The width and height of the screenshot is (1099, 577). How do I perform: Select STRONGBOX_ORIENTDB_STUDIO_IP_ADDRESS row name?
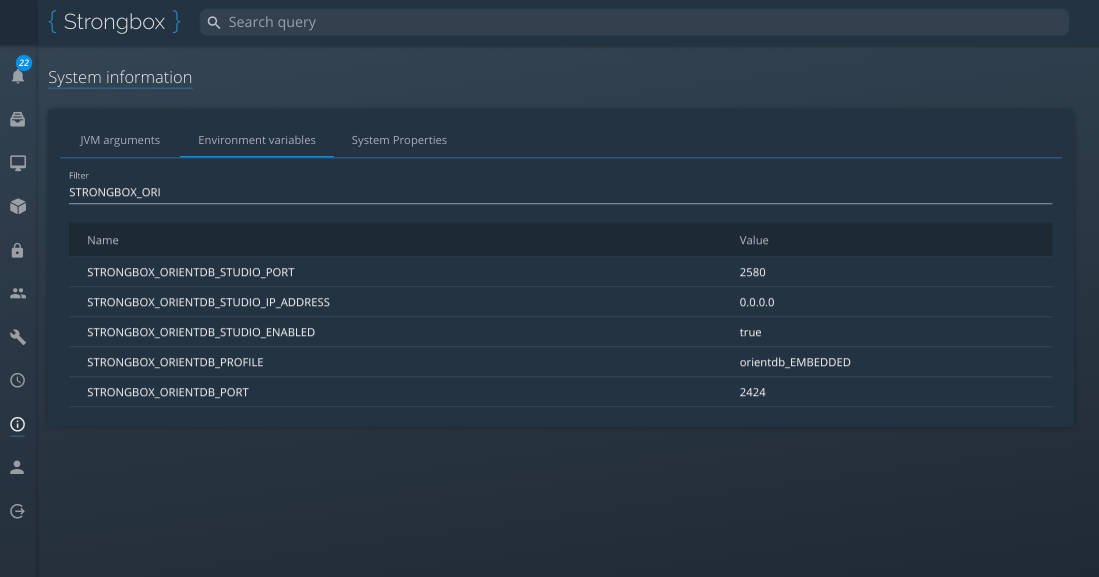coord(208,302)
